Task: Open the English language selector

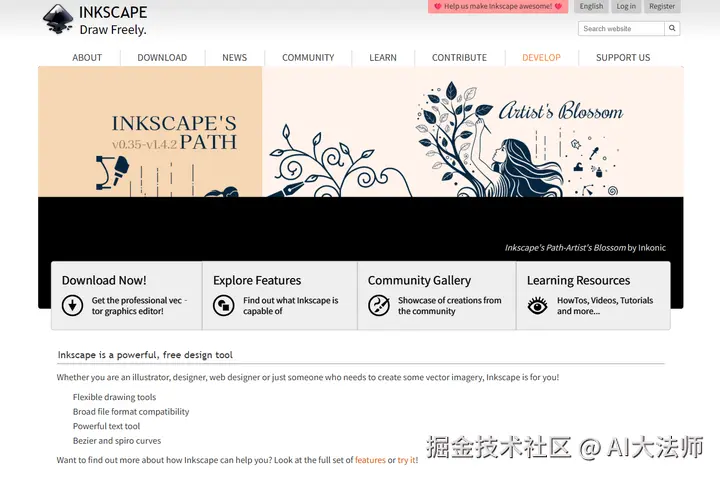Action: click(x=591, y=6)
